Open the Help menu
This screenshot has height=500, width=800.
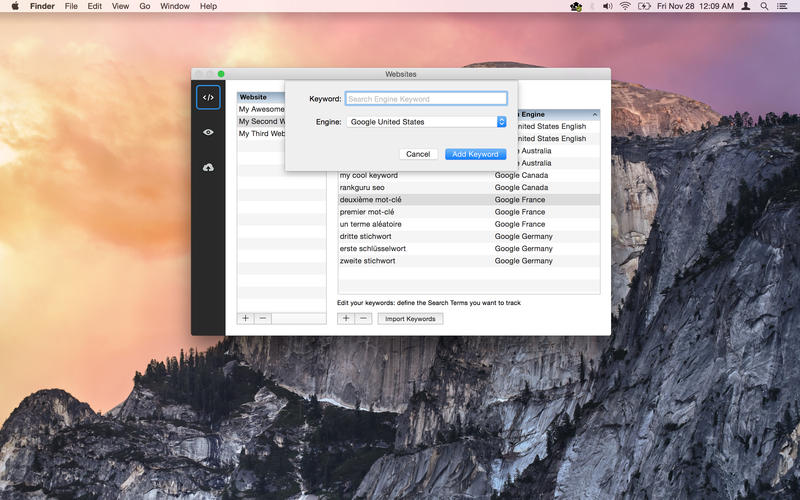(208, 6)
